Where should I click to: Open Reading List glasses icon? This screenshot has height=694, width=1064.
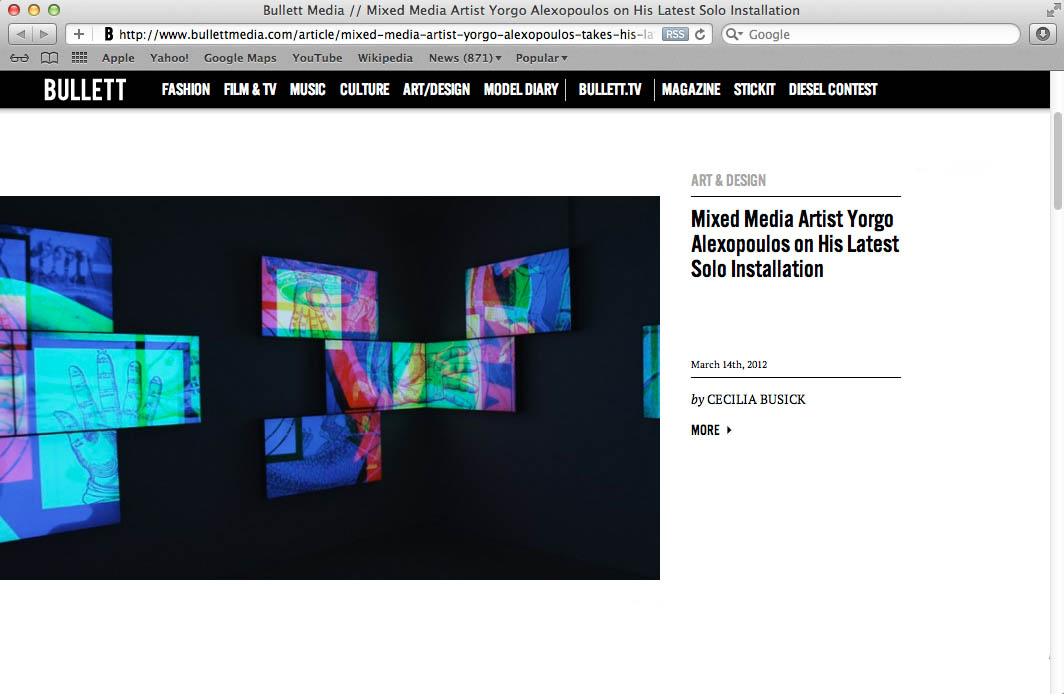point(20,58)
